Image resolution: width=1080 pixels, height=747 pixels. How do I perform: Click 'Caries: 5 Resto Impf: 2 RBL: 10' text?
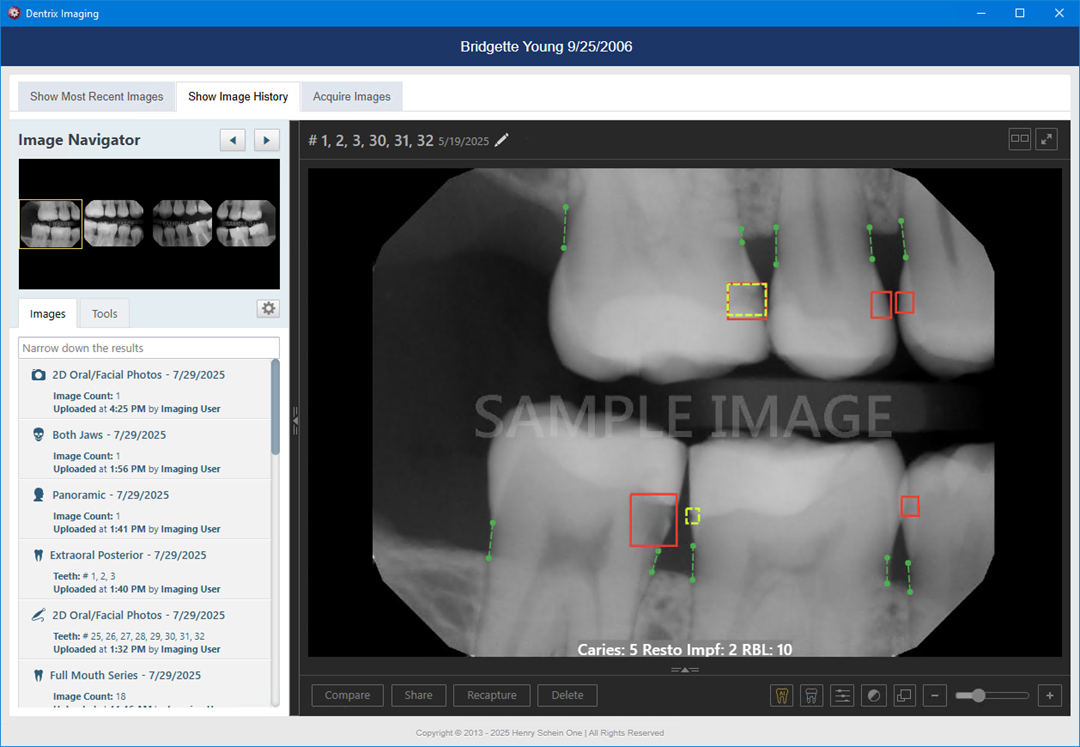(x=685, y=649)
